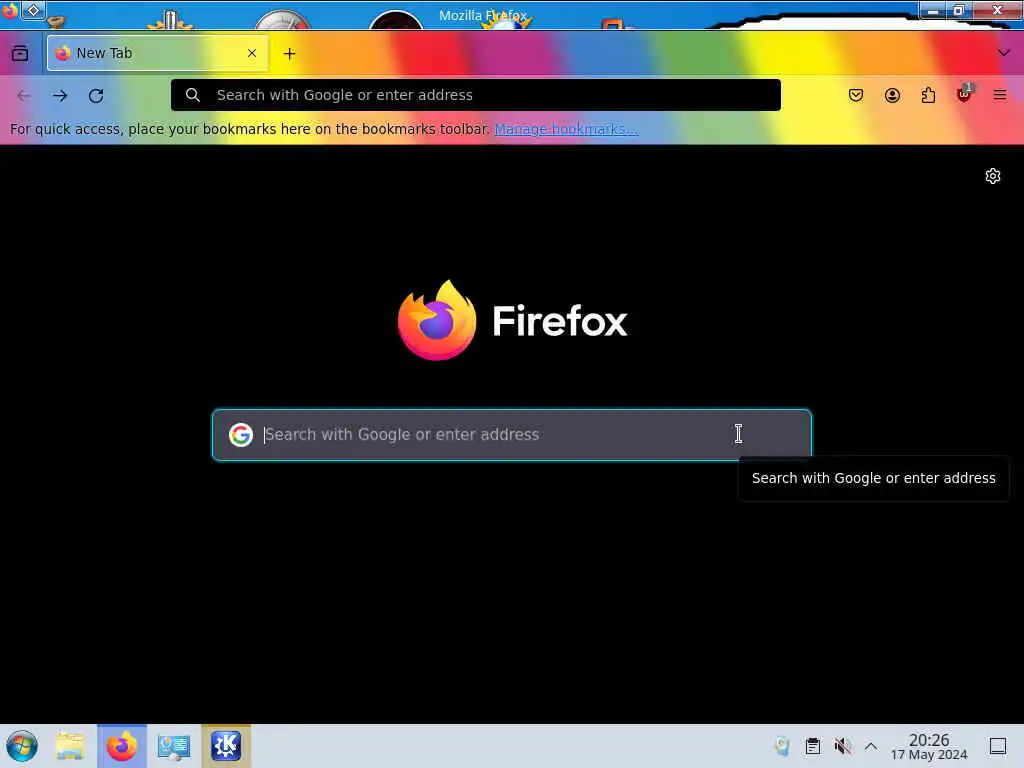Open the clock showing 20:26
The height and width of the screenshot is (768, 1024).
pyautogui.click(x=929, y=746)
